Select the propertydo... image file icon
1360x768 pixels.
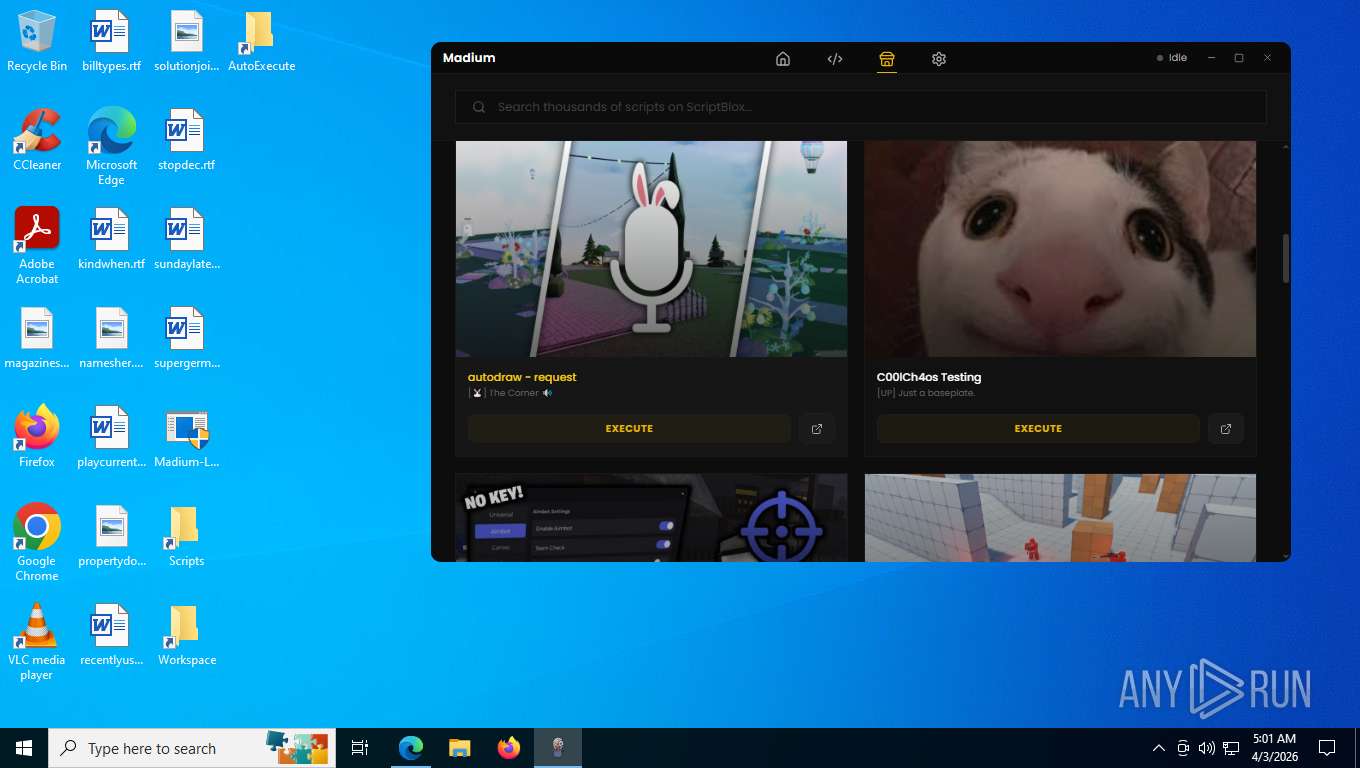pyautogui.click(x=111, y=536)
